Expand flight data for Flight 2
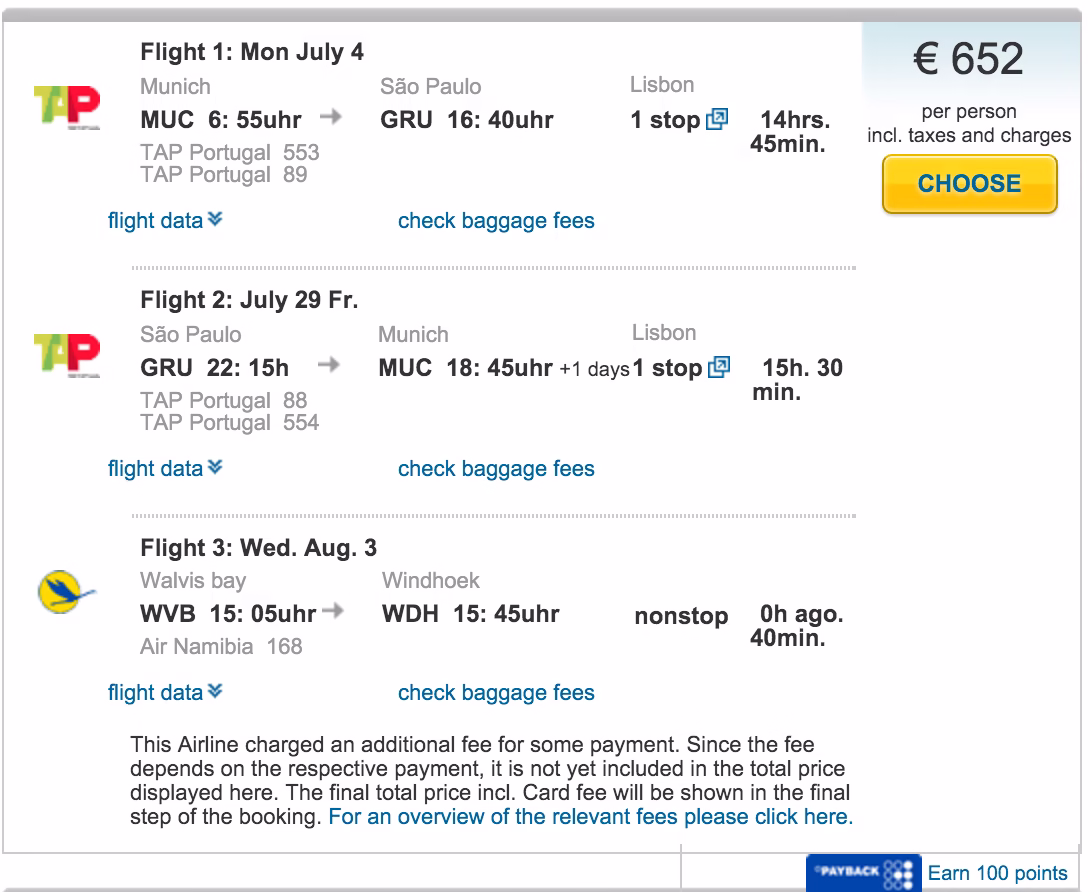The height and width of the screenshot is (892, 1090). [x=165, y=469]
